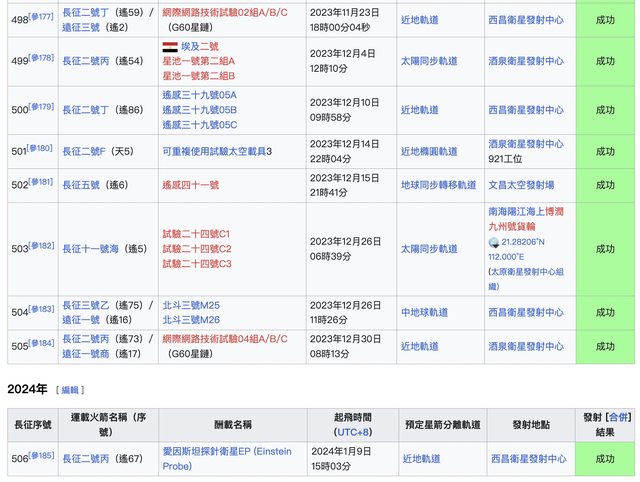The image size is (640, 482).
Task: Open reference 參177 in row 498
Action: pyautogui.click(x=41, y=17)
